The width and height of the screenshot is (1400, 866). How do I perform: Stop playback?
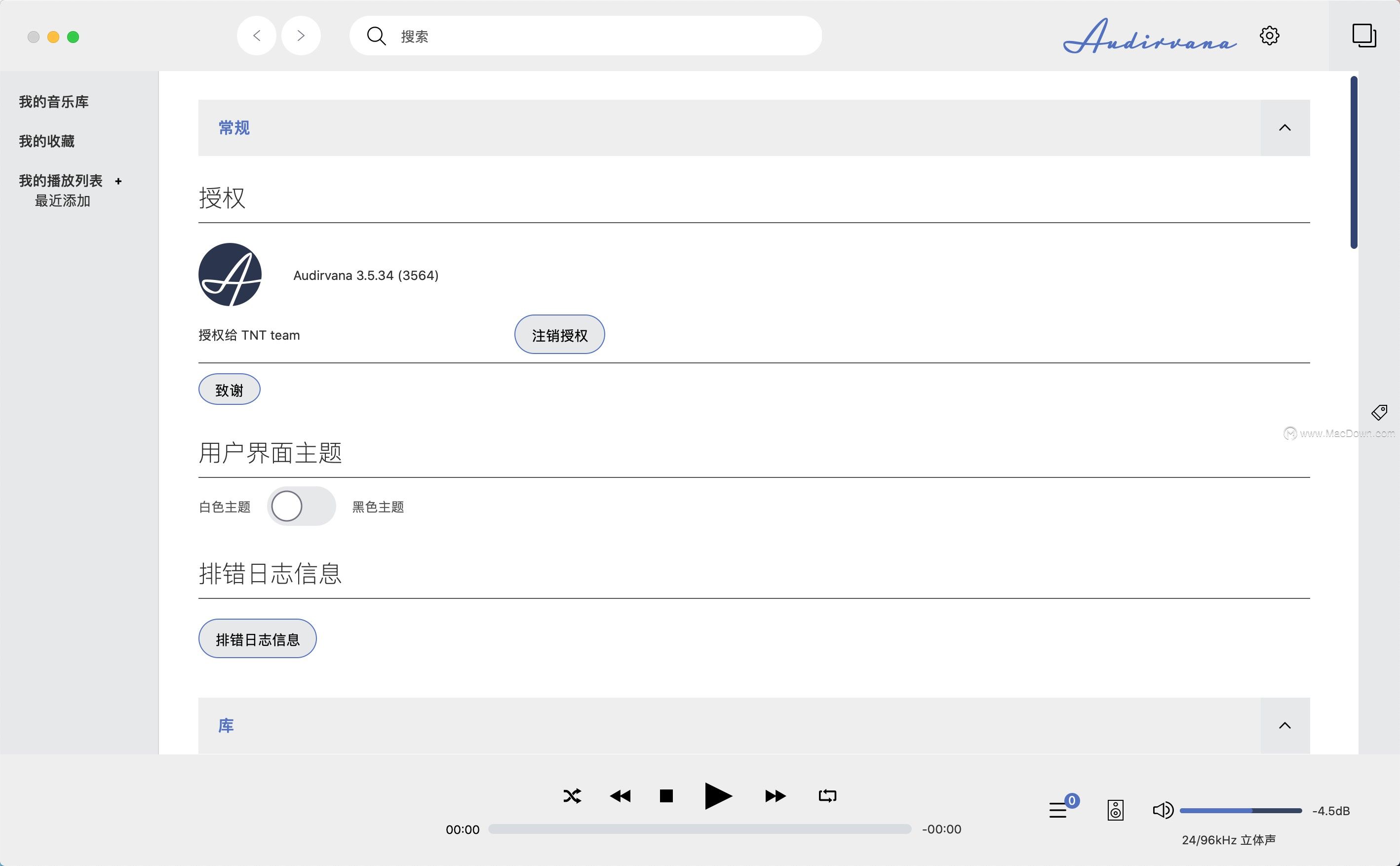pos(666,795)
